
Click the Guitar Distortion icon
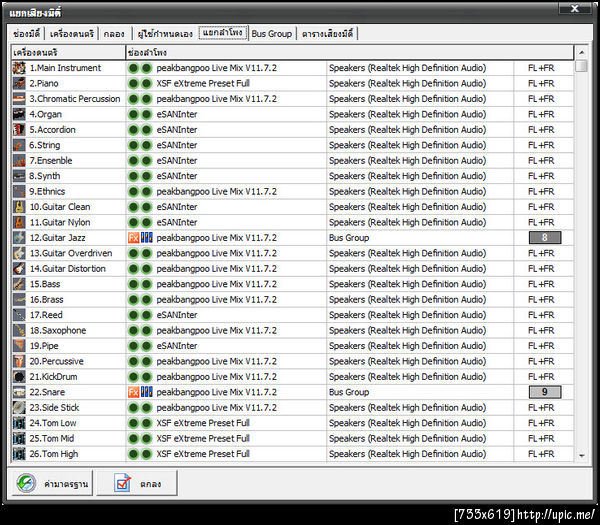pyautogui.click(x=19, y=269)
